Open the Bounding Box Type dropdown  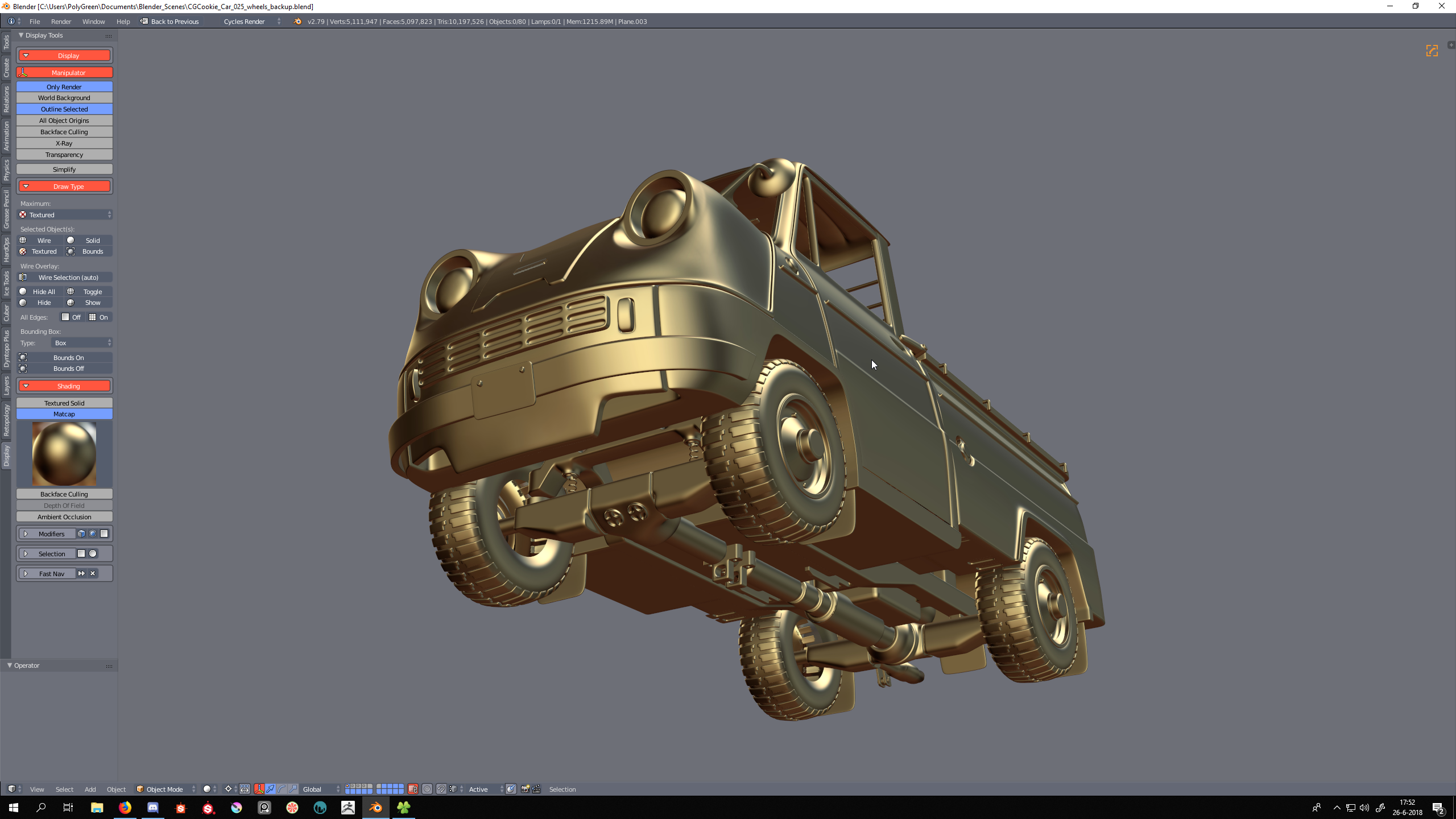82,343
